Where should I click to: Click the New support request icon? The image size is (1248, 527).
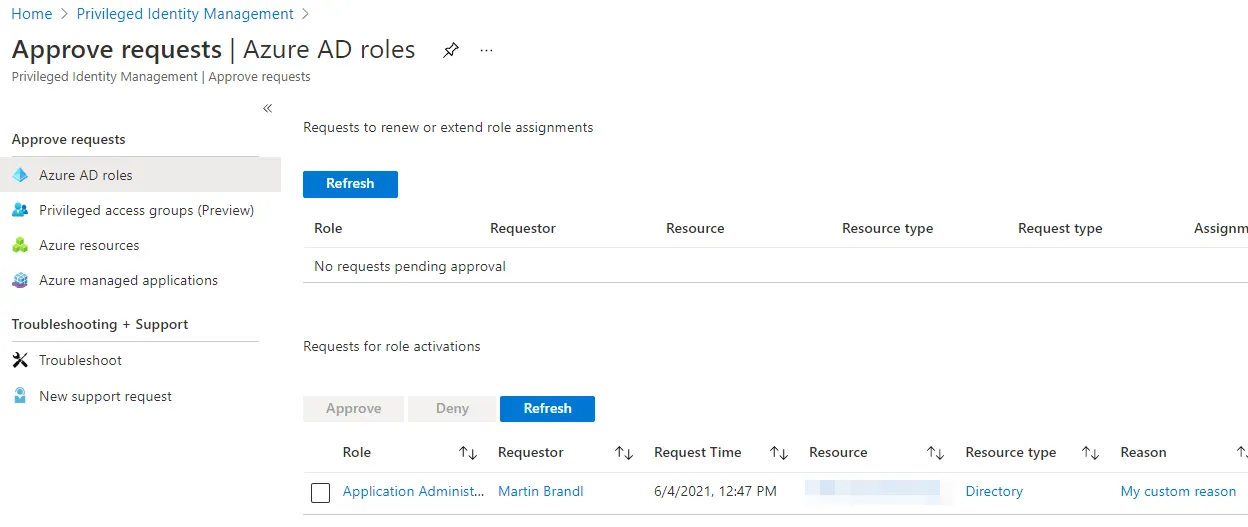point(20,396)
